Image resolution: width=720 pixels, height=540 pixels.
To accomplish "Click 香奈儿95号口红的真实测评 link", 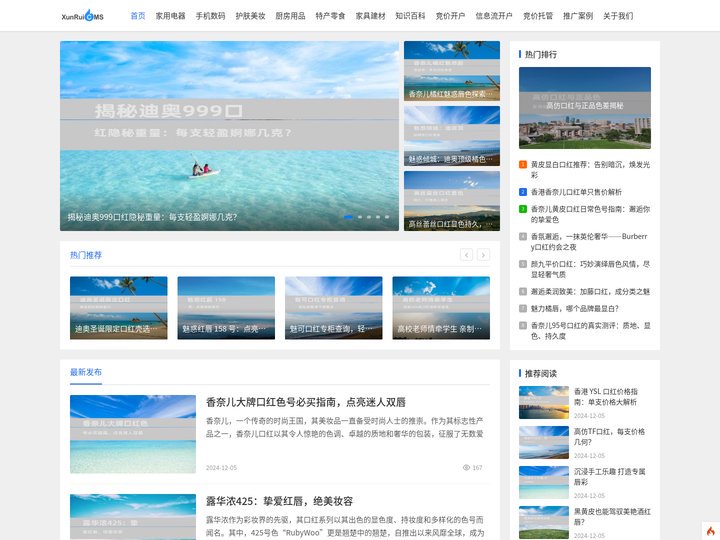I will click(x=590, y=331).
